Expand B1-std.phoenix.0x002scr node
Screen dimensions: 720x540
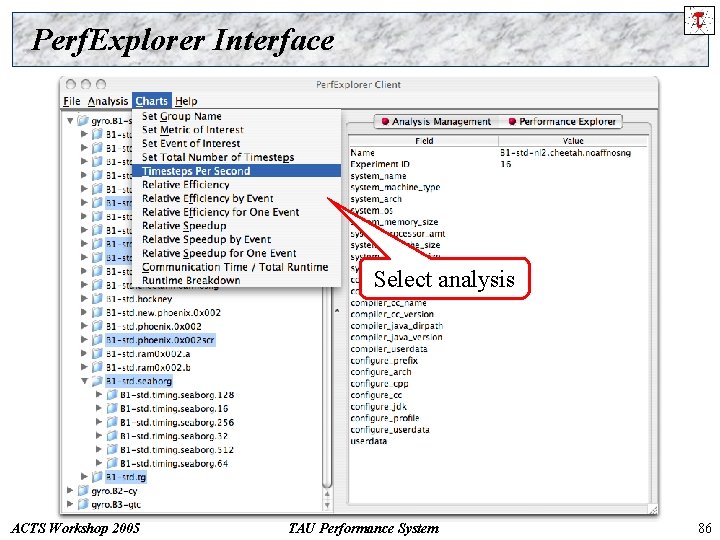[x=84, y=340]
